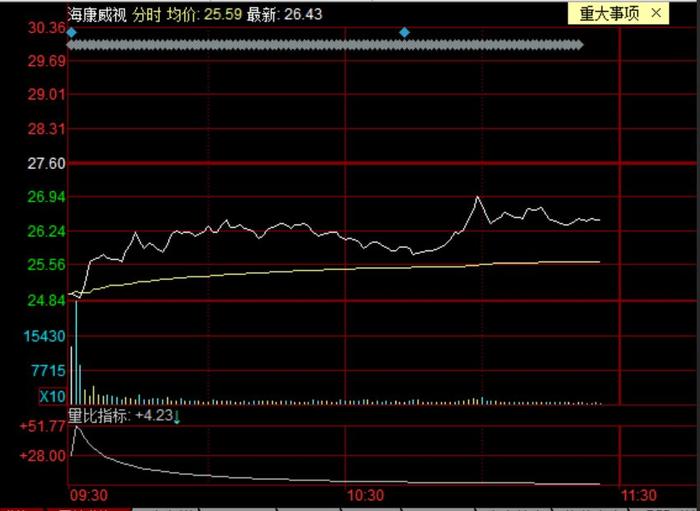
Task: Select the 分时 intraday chart label
Action: point(146,14)
